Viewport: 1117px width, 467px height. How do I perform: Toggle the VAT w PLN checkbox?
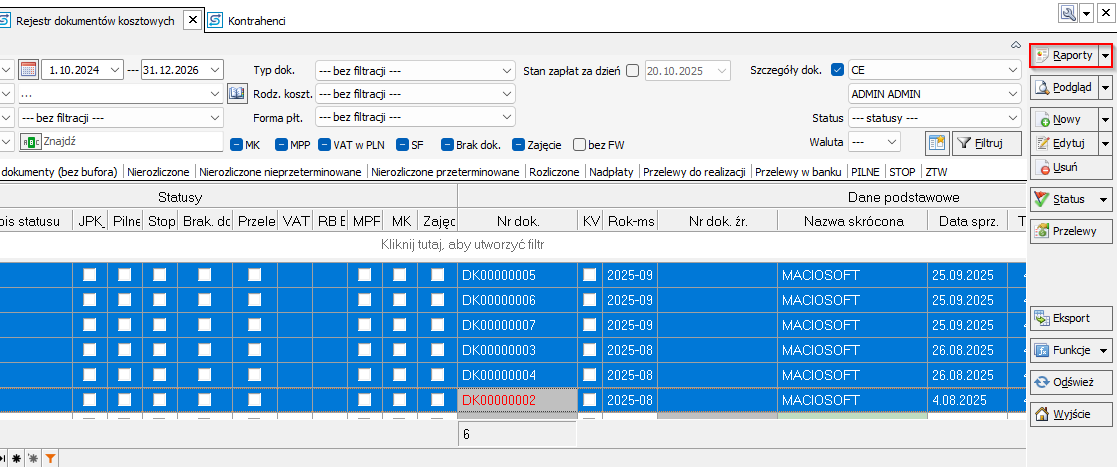click(325, 145)
